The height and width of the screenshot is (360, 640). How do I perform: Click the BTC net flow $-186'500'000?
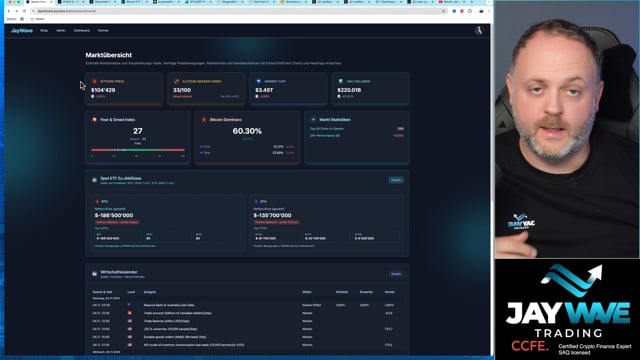(114, 215)
